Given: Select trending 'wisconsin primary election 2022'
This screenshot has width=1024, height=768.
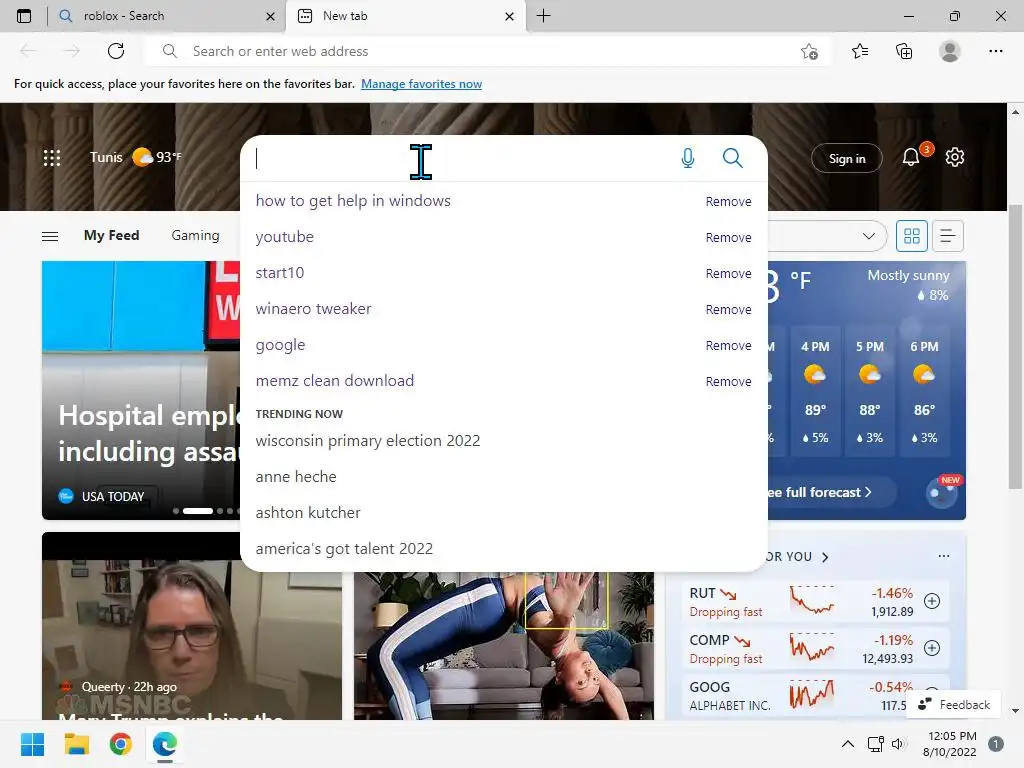Looking at the screenshot, I should 368,441.
